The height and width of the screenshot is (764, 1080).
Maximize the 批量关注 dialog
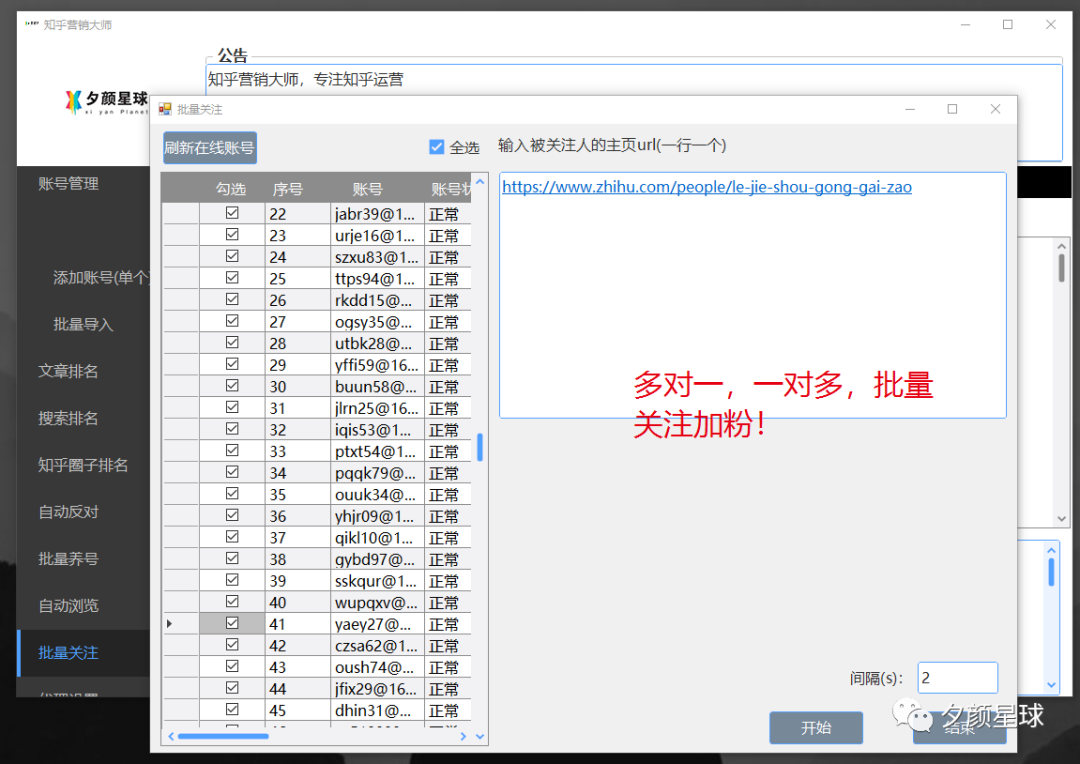point(952,109)
